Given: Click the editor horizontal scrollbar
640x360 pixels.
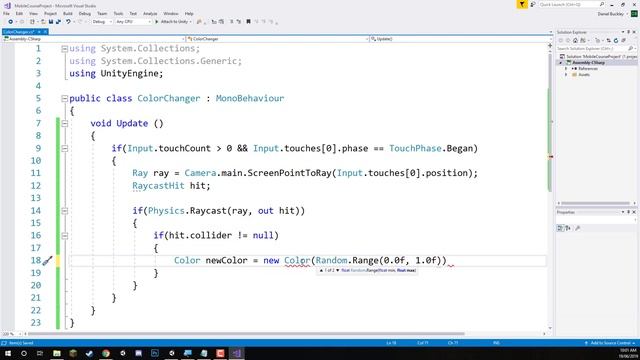Looking at the screenshot, I should click(247, 334).
